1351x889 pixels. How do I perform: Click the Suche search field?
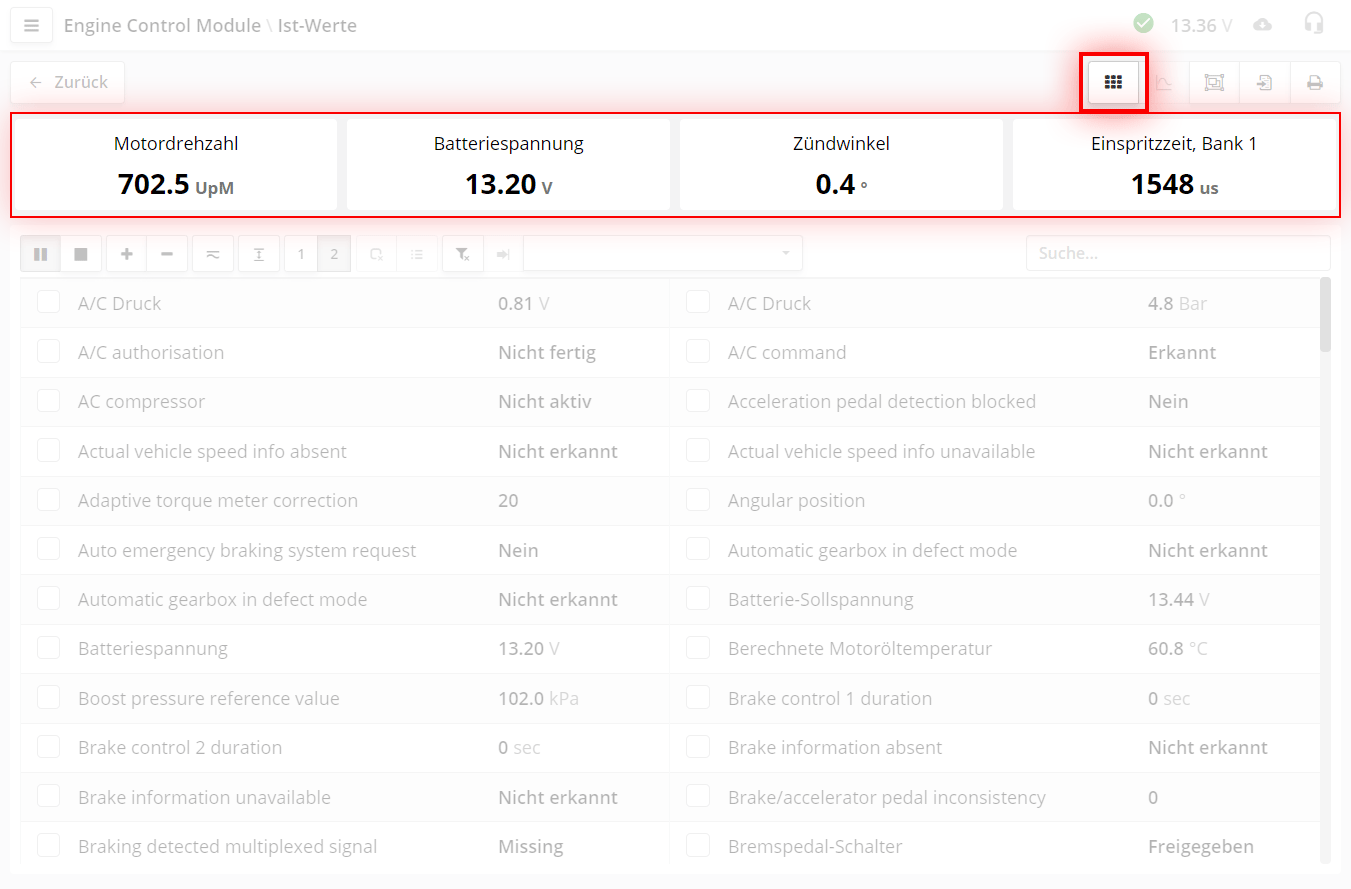[x=1177, y=254]
